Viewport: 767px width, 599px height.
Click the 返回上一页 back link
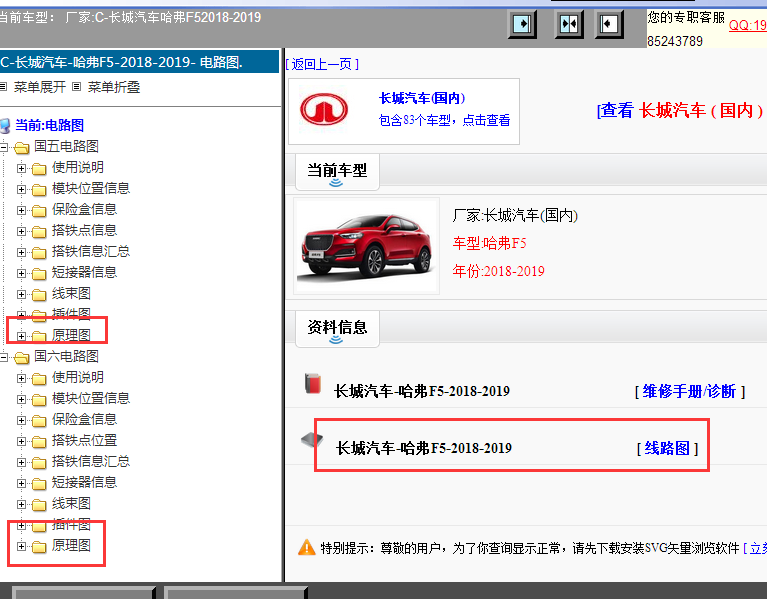[322, 64]
